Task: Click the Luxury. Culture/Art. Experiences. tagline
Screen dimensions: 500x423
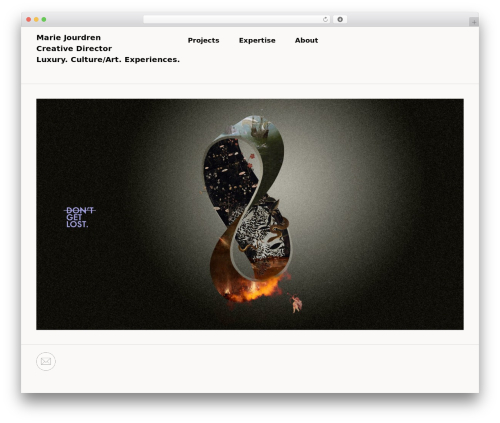Action: coord(108,59)
